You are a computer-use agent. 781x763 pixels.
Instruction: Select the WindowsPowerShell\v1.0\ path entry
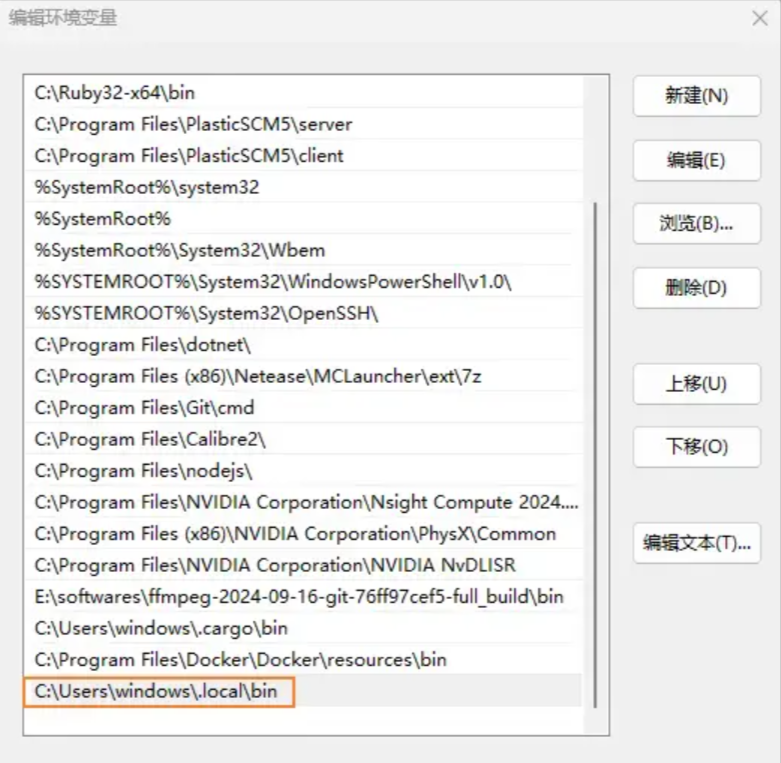[303, 281]
